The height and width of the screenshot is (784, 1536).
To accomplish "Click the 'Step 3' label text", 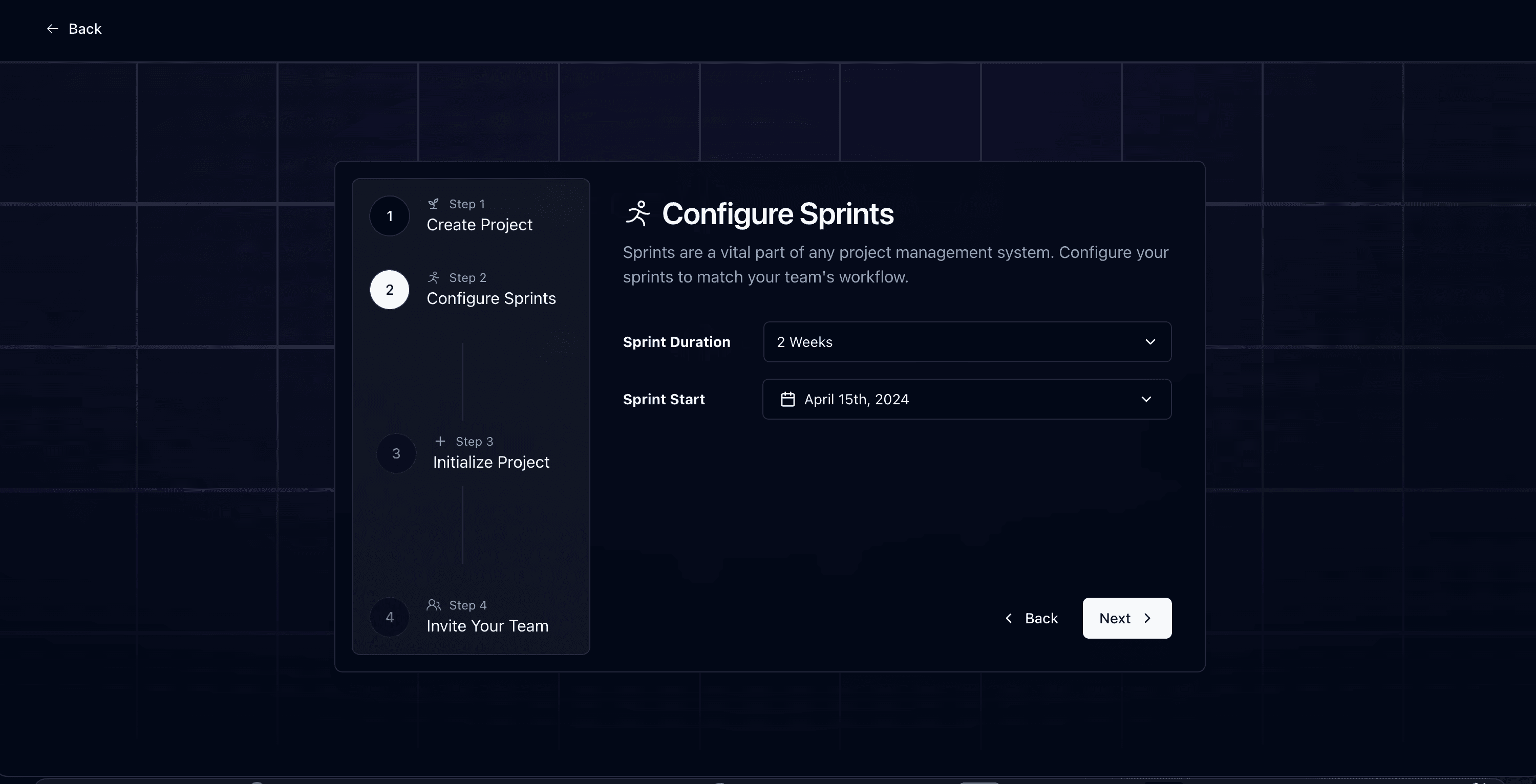I will click(474, 442).
